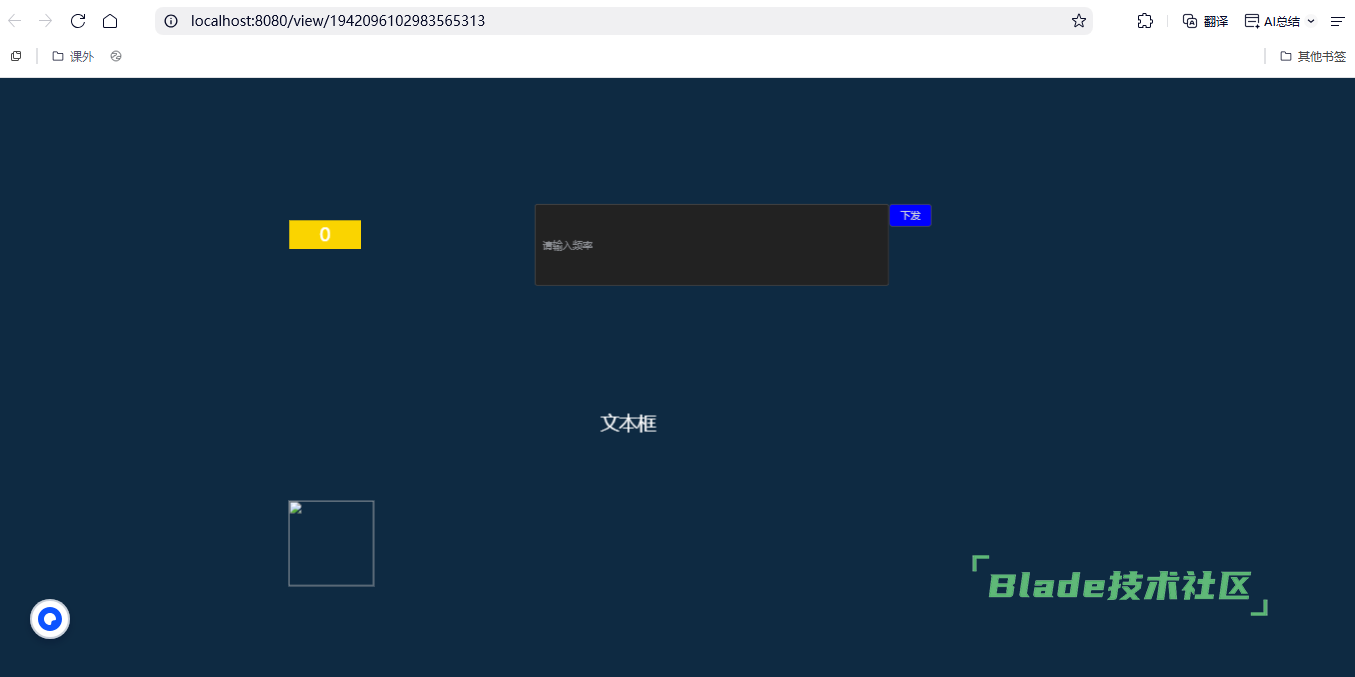View site info icon beside localhost URL
The width and height of the screenshot is (1355, 677).
171,21
